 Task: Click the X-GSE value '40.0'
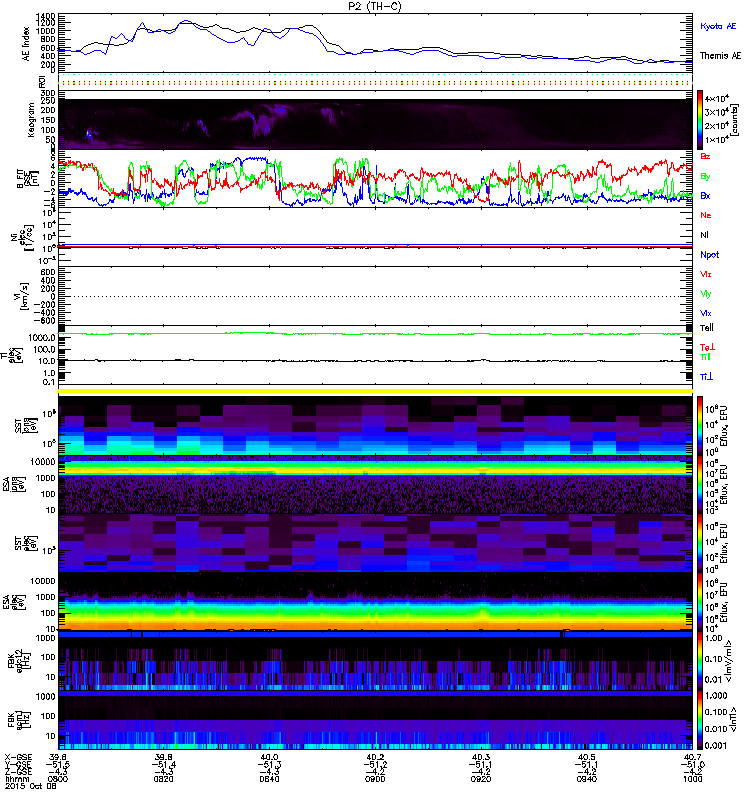[269, 757]
